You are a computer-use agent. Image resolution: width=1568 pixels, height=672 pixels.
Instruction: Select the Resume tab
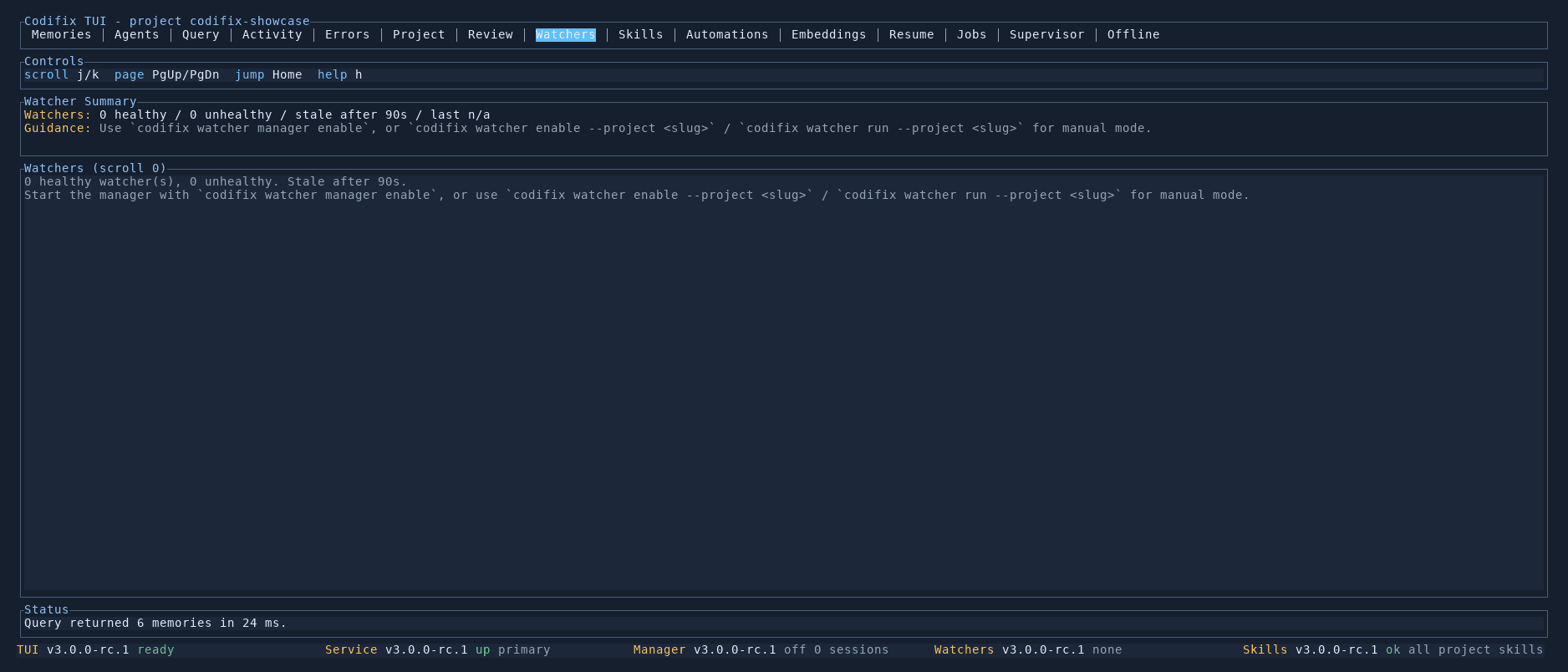point(912,34)
